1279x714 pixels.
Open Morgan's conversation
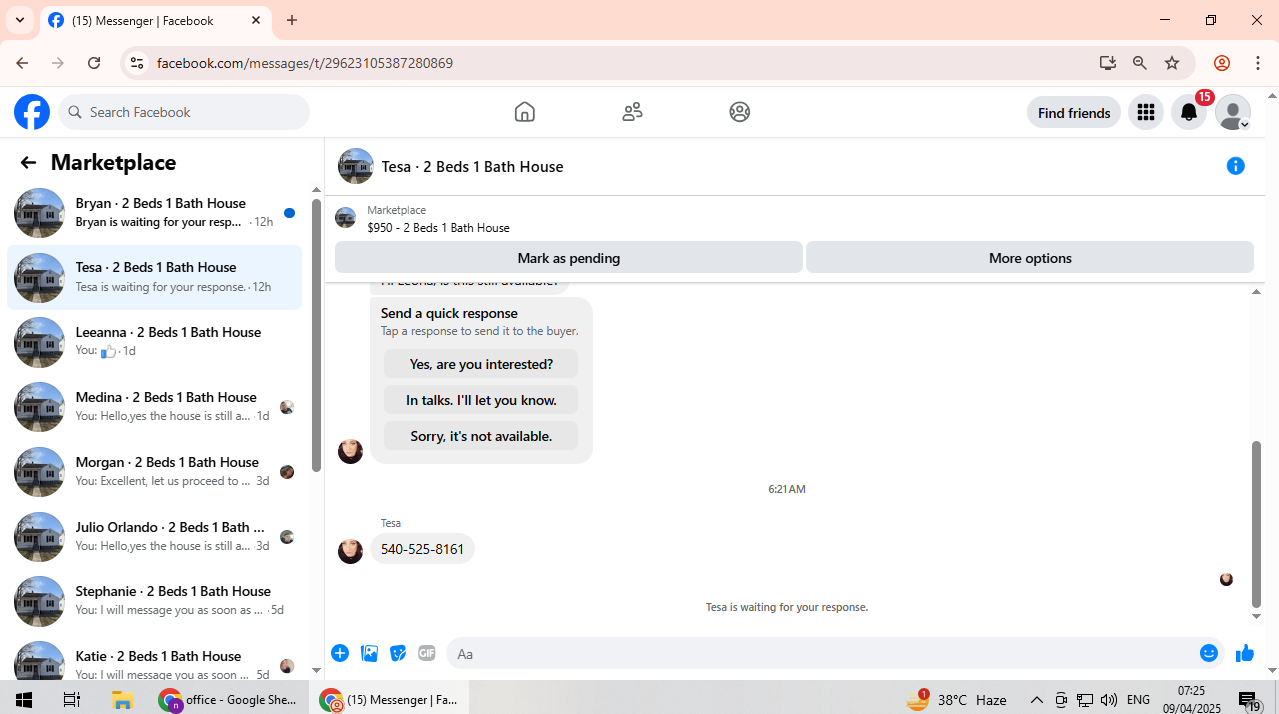point(154,472)
